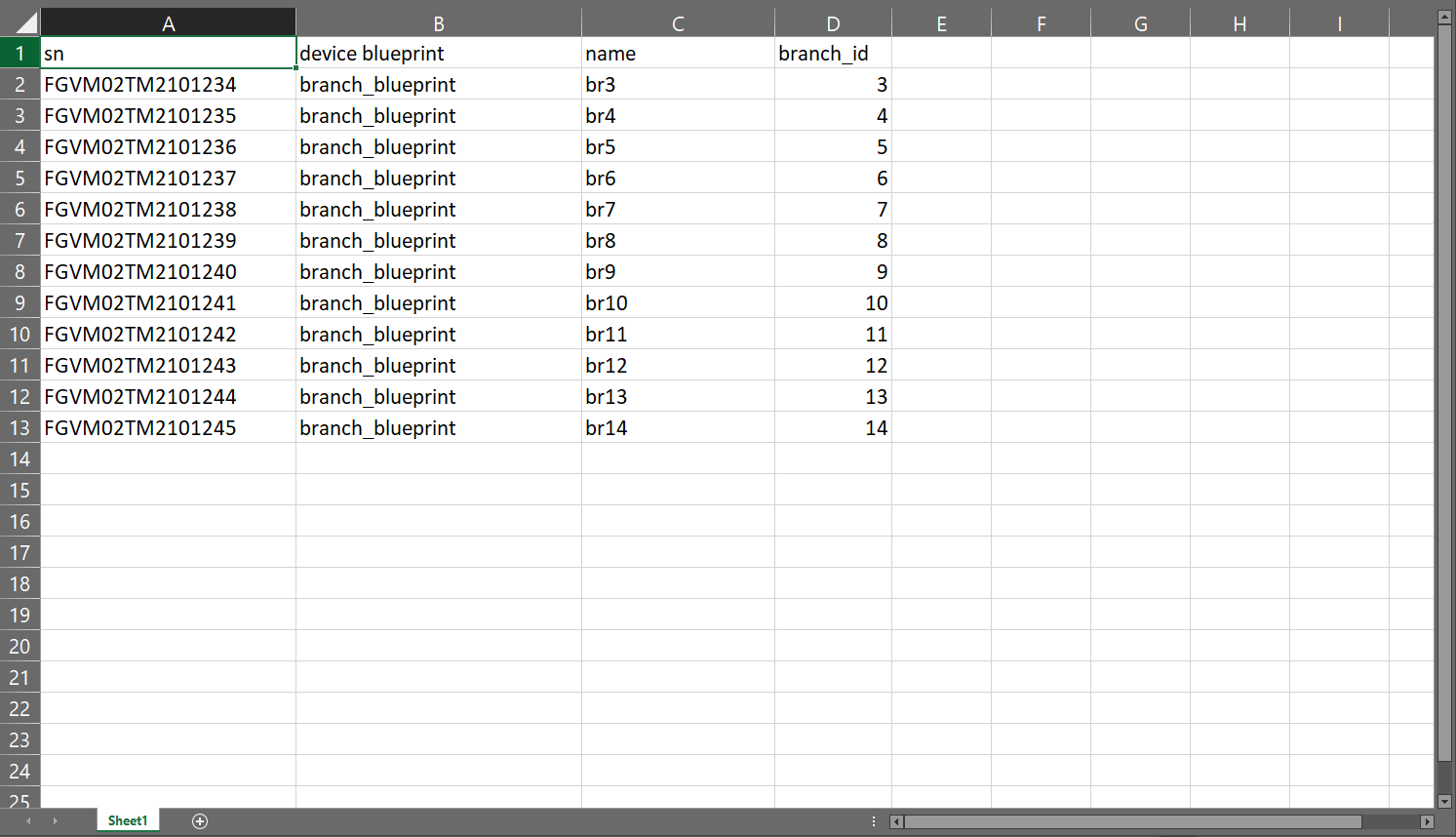
Task: Click the ellipsis beside the horizontal scrollbar
Action: point(873,820)
